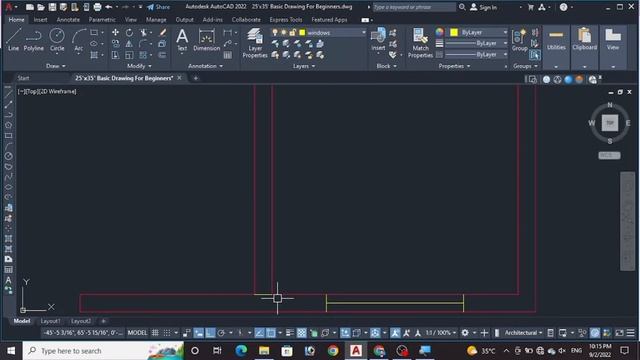Click the Mirror tool in Modify panel
The width and height of the screenshot is (640, 360).
click(129, 44)
